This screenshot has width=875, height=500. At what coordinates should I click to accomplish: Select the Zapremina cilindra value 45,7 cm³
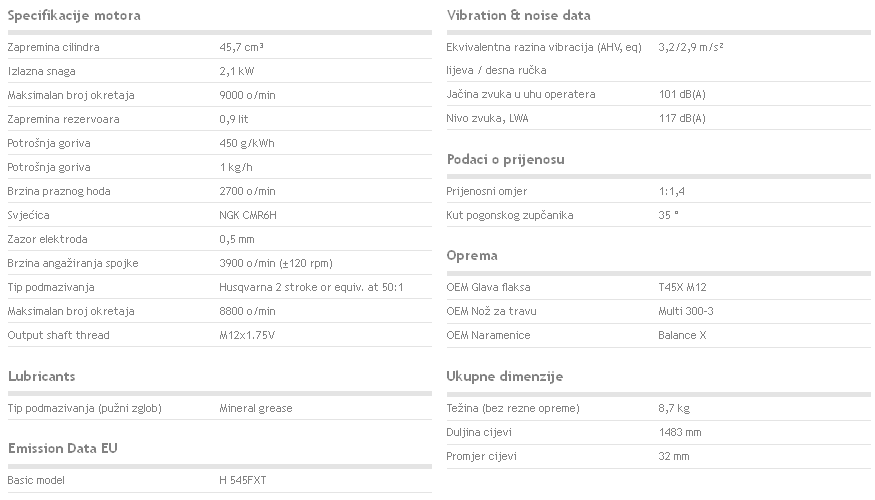click(241, 47)
